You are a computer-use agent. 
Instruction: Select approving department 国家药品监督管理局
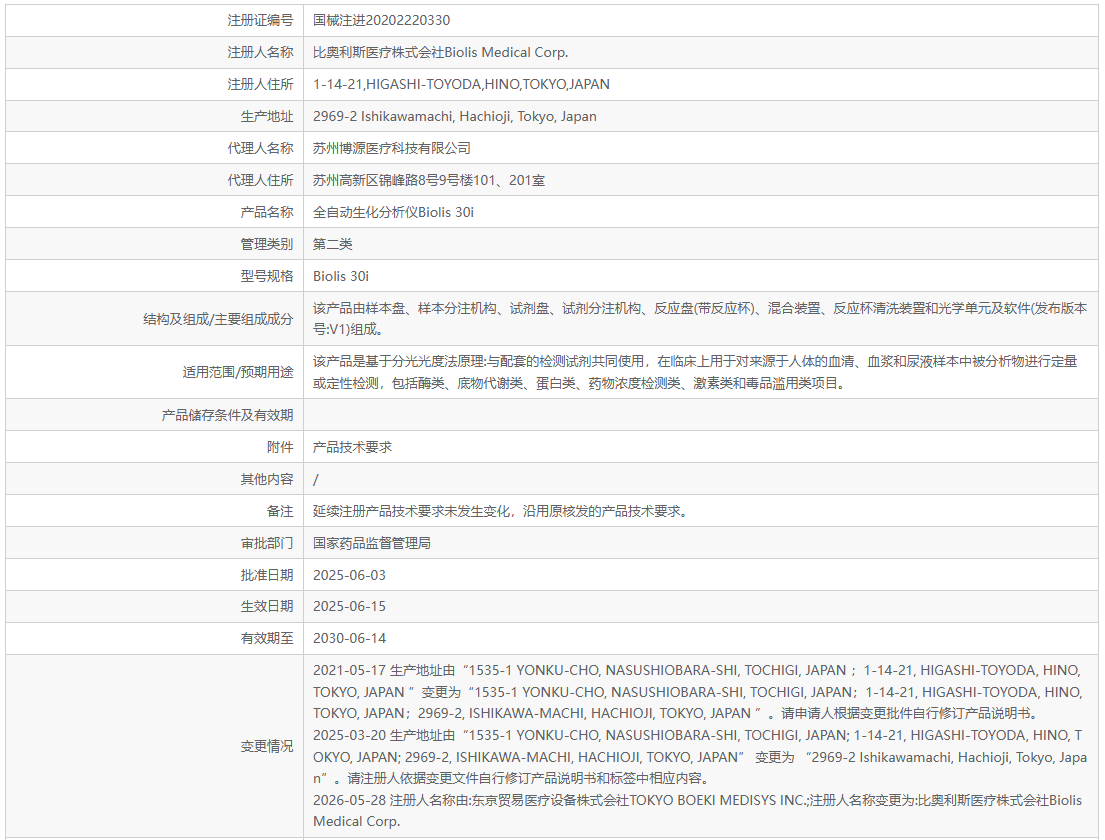click(372, 543)
